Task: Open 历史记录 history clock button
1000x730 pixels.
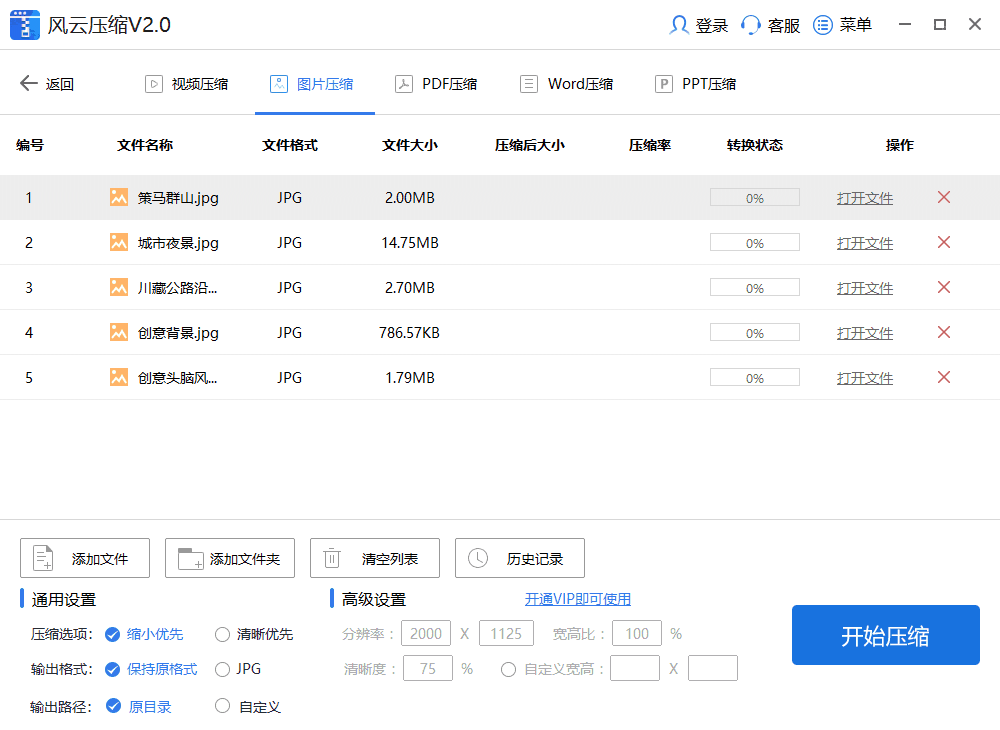Action: coord(520,558)
